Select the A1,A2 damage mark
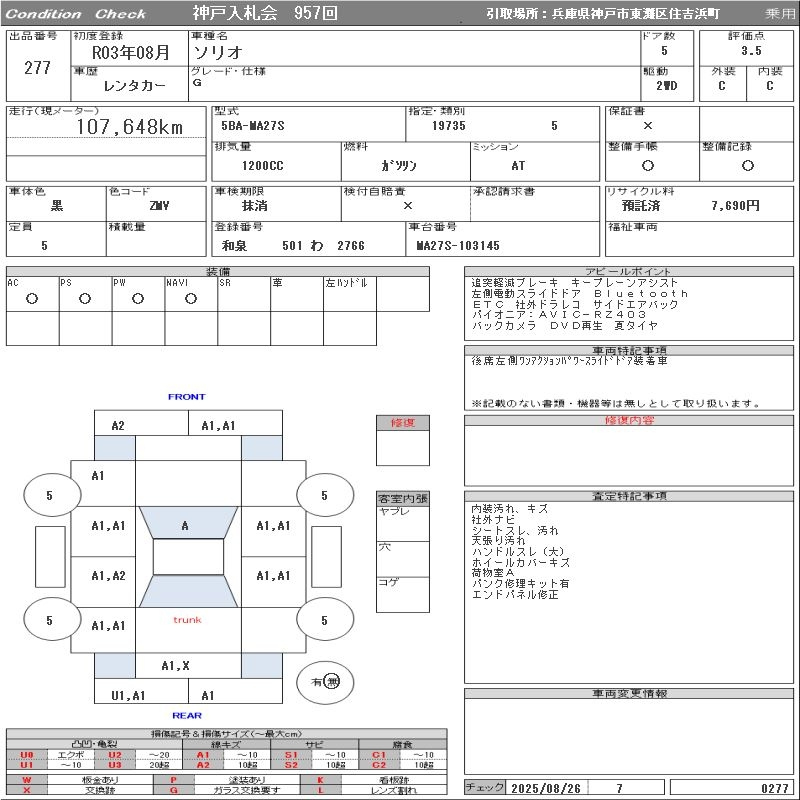Image resolution: width=800 pixels, height=800 pixels. click(x=108, y=576)
